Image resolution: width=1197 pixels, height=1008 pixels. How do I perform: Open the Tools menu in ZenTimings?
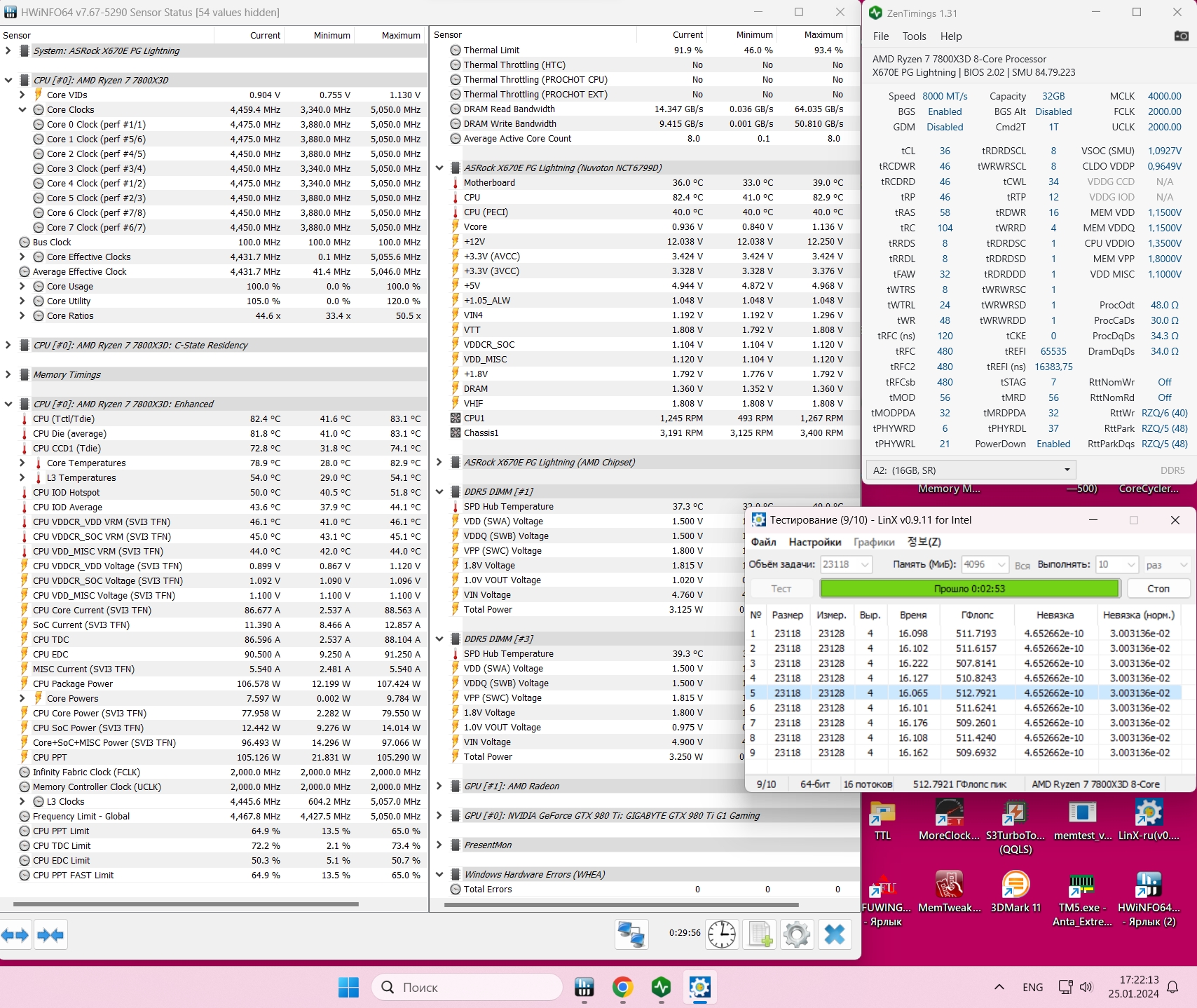coord(914,36)
